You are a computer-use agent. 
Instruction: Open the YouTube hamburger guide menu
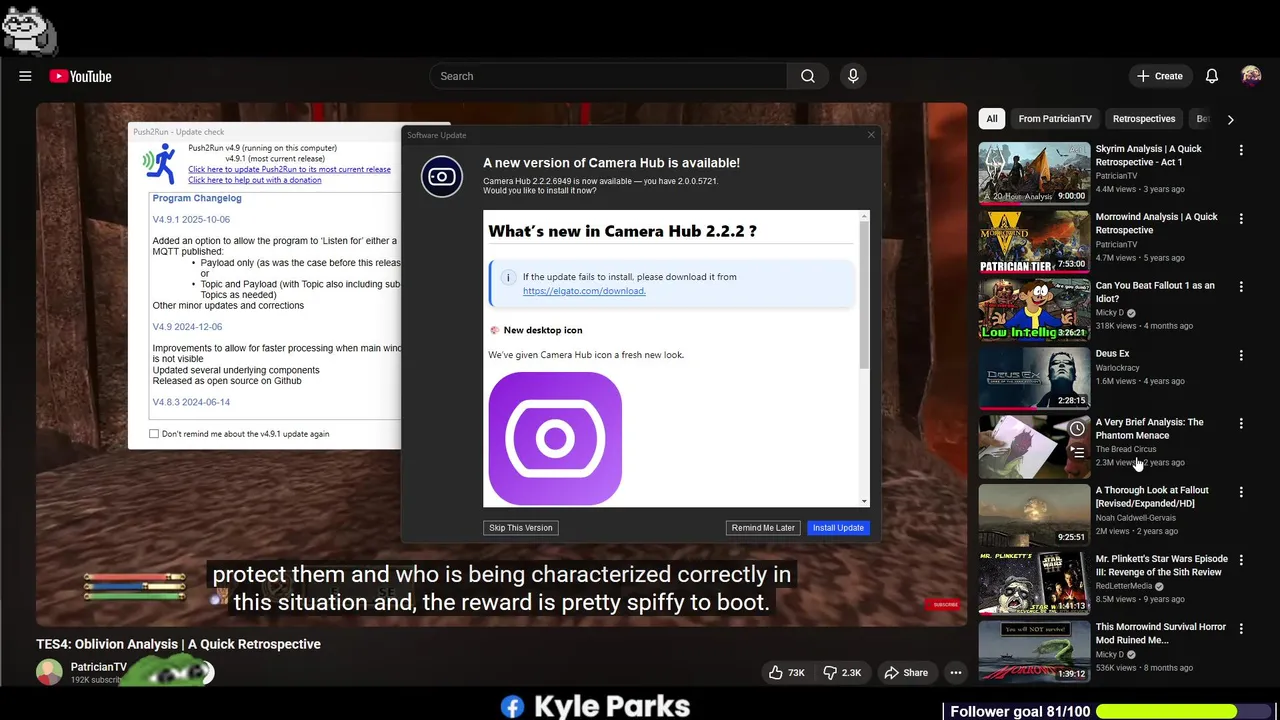click(x=25, y=76)
